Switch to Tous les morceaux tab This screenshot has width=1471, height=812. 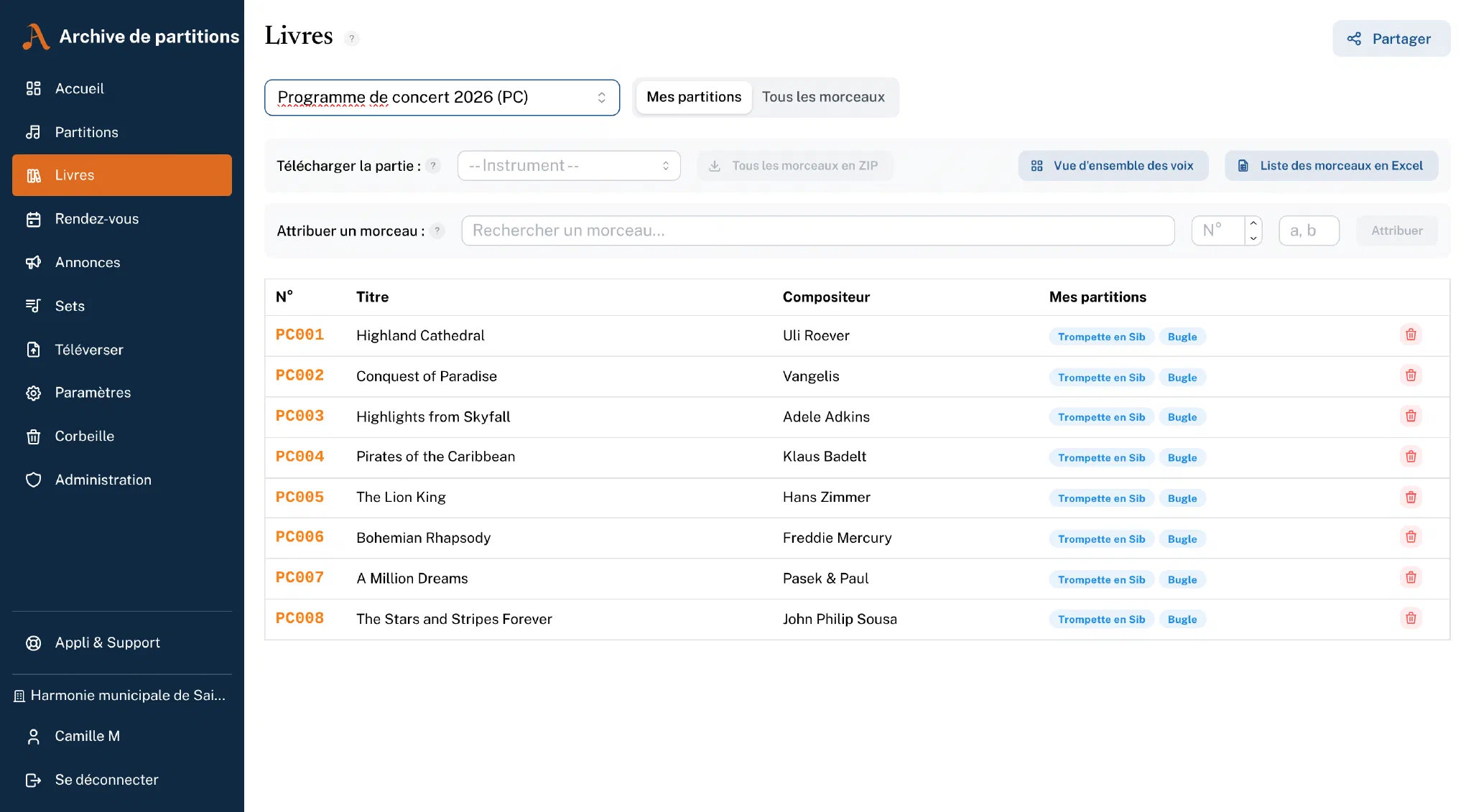(823, 97)
